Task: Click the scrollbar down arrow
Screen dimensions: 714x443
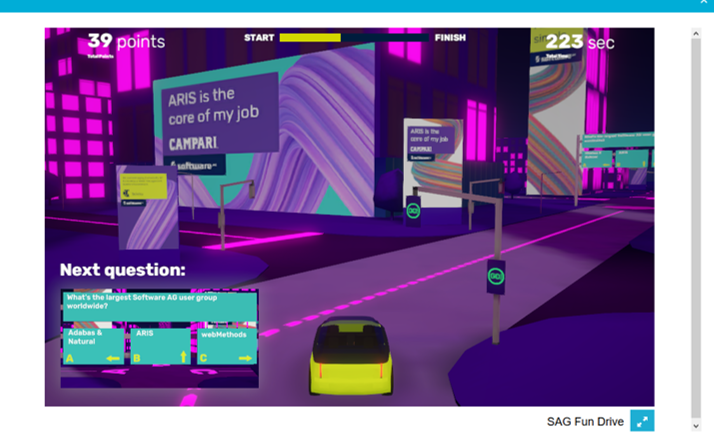Action: pos(695,426)
